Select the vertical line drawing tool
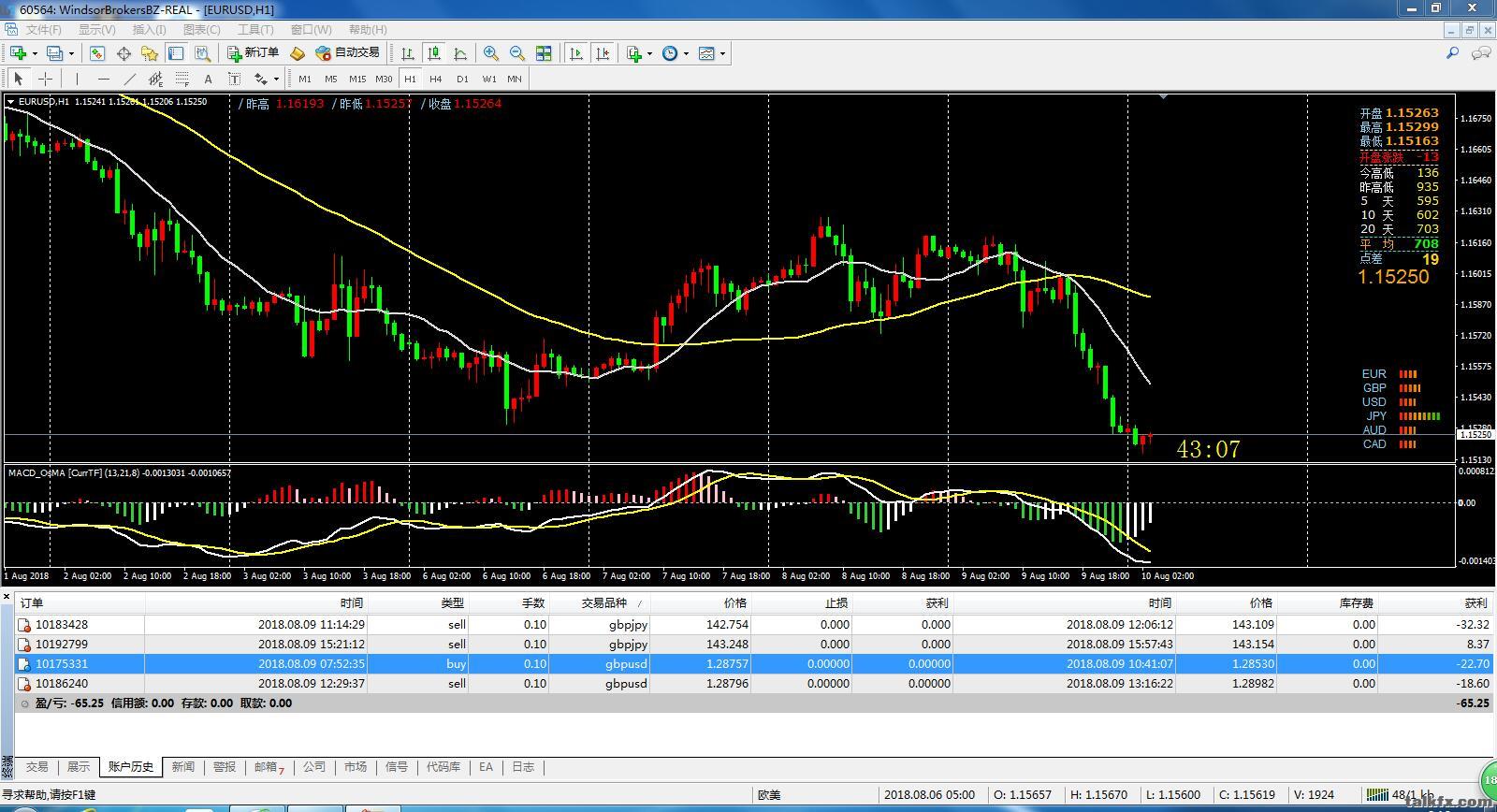This screenshot has height=812, width=1497. point(77,79)
